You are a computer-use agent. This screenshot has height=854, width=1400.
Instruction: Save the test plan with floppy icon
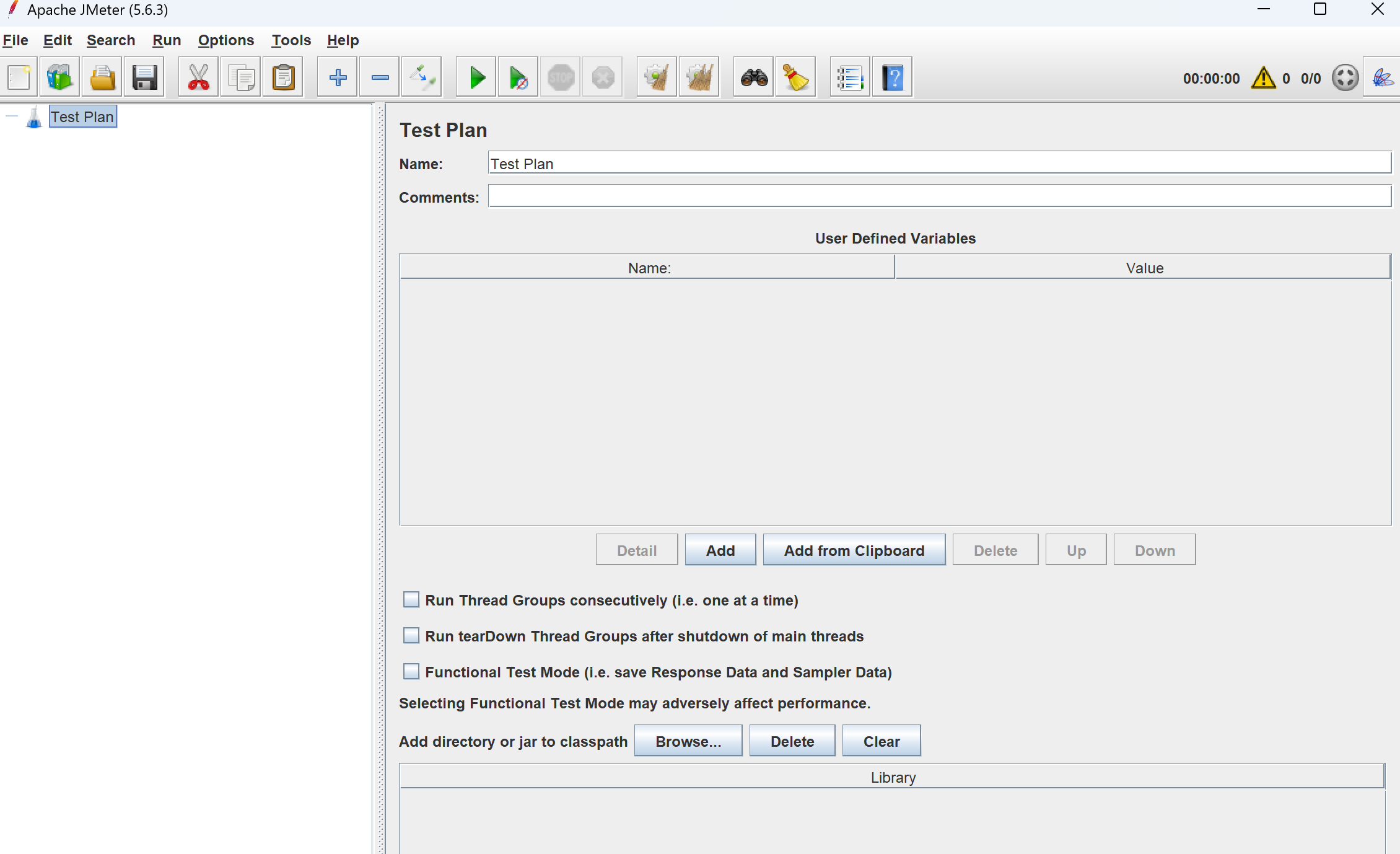pyautogui.click(x=144, y=77)
